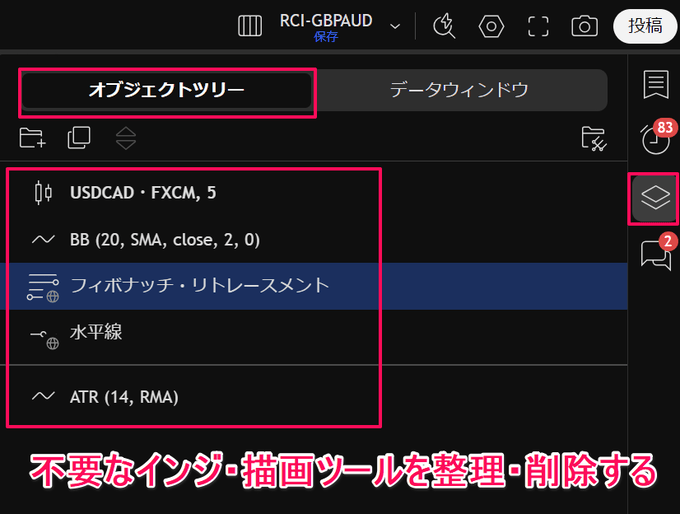This screenshot has width=680, height=514.
Task: Open chats icon with 2 badge
Action: click(x=656, y=253)
